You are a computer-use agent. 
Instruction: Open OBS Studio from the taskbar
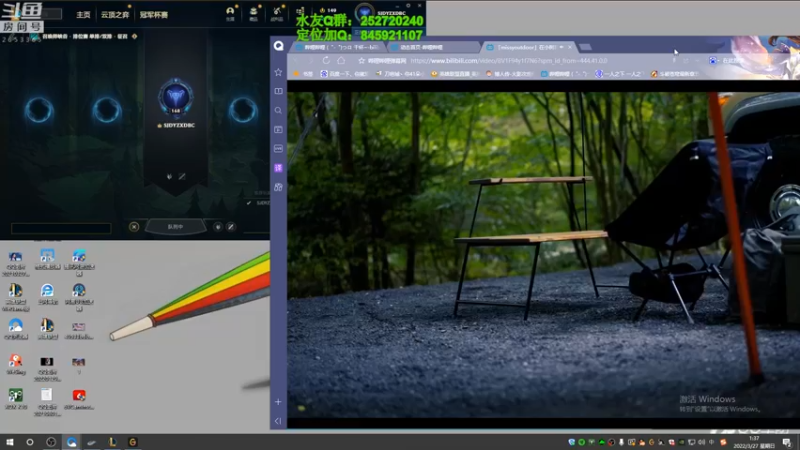(51, 442)
